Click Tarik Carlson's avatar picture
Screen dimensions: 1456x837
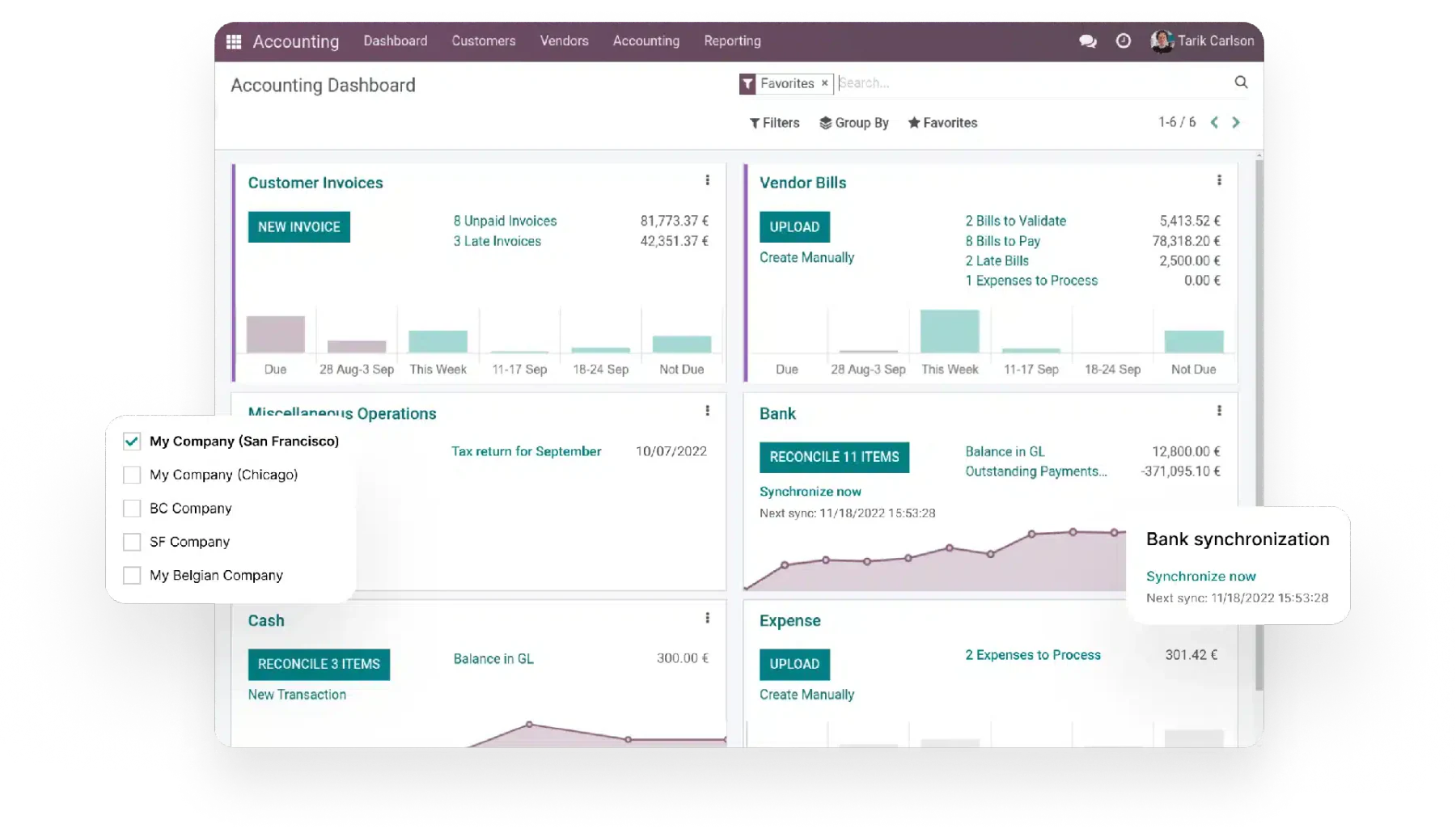(x=1162, y=41)
